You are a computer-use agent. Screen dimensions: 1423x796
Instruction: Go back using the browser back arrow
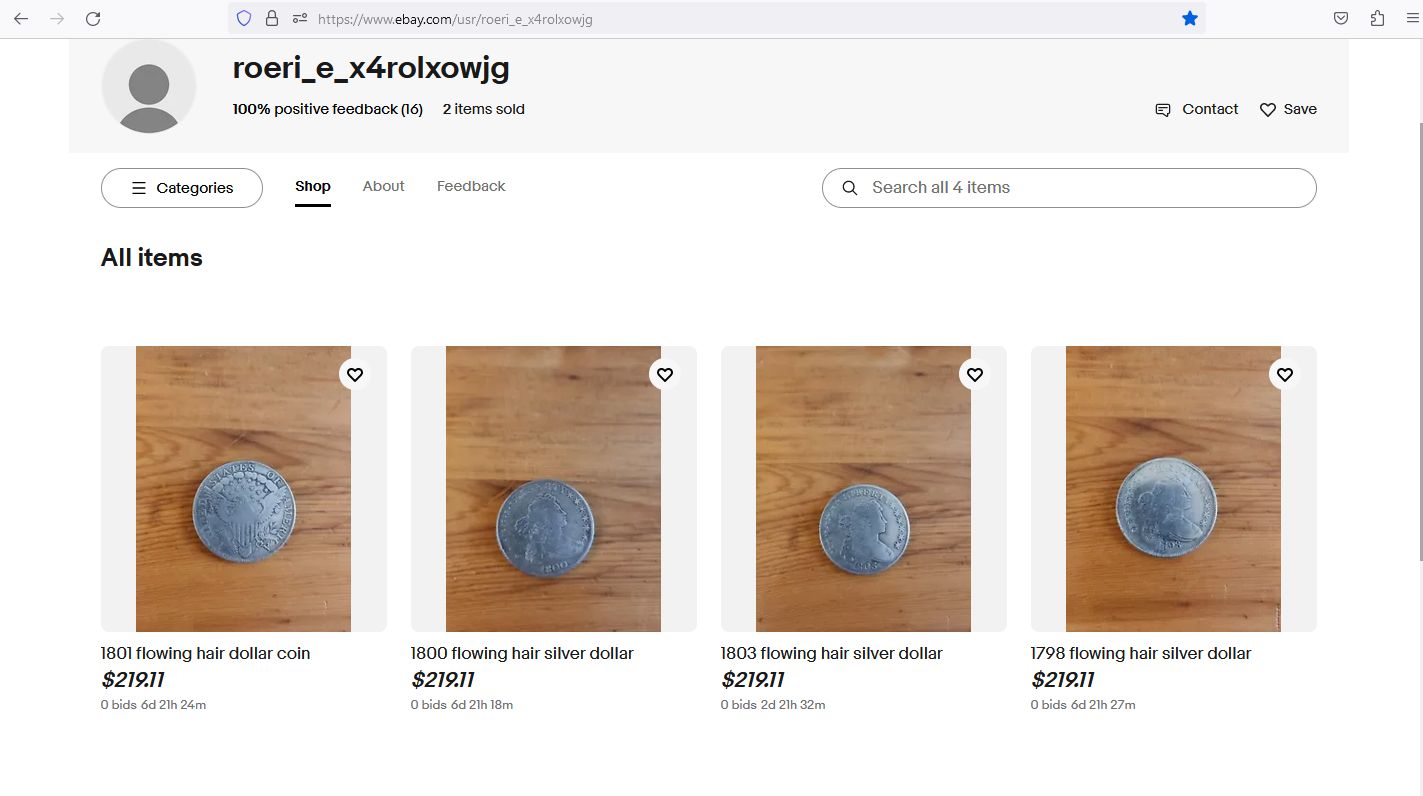click(21, 18)
